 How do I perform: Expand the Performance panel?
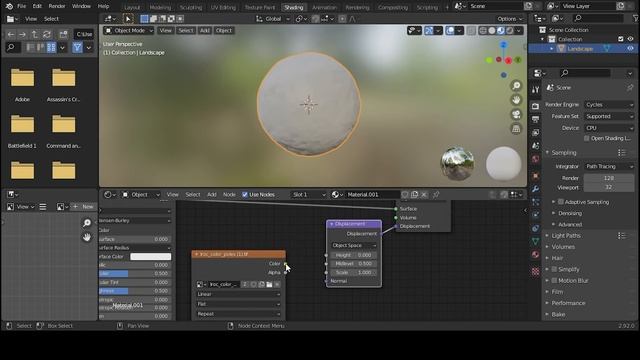click(x=568, y=303)
